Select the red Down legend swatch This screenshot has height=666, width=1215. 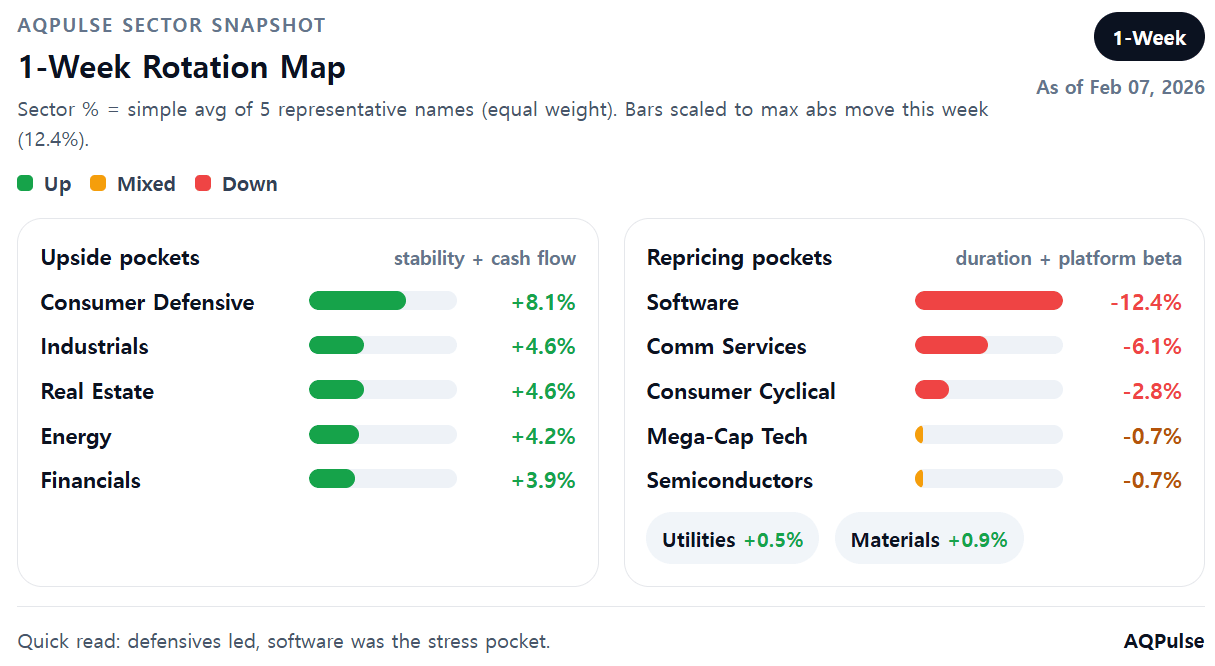point(203,184)
